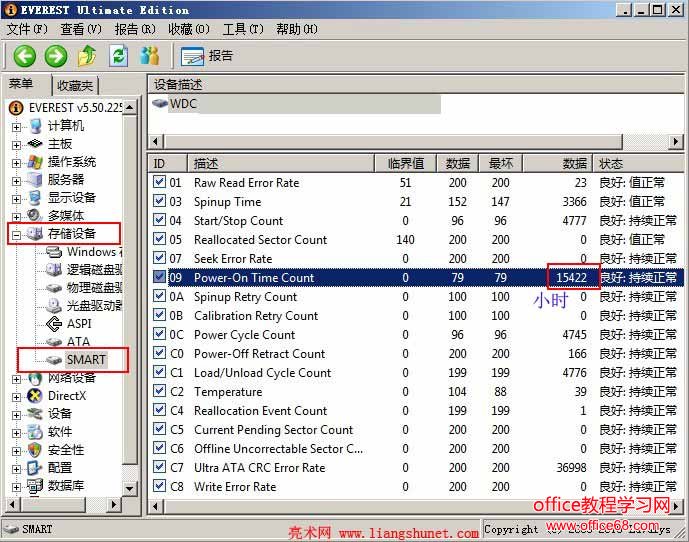689x542 pixels.
Task: Expand the 网络设备 tree node
Action: coord(16,378)
